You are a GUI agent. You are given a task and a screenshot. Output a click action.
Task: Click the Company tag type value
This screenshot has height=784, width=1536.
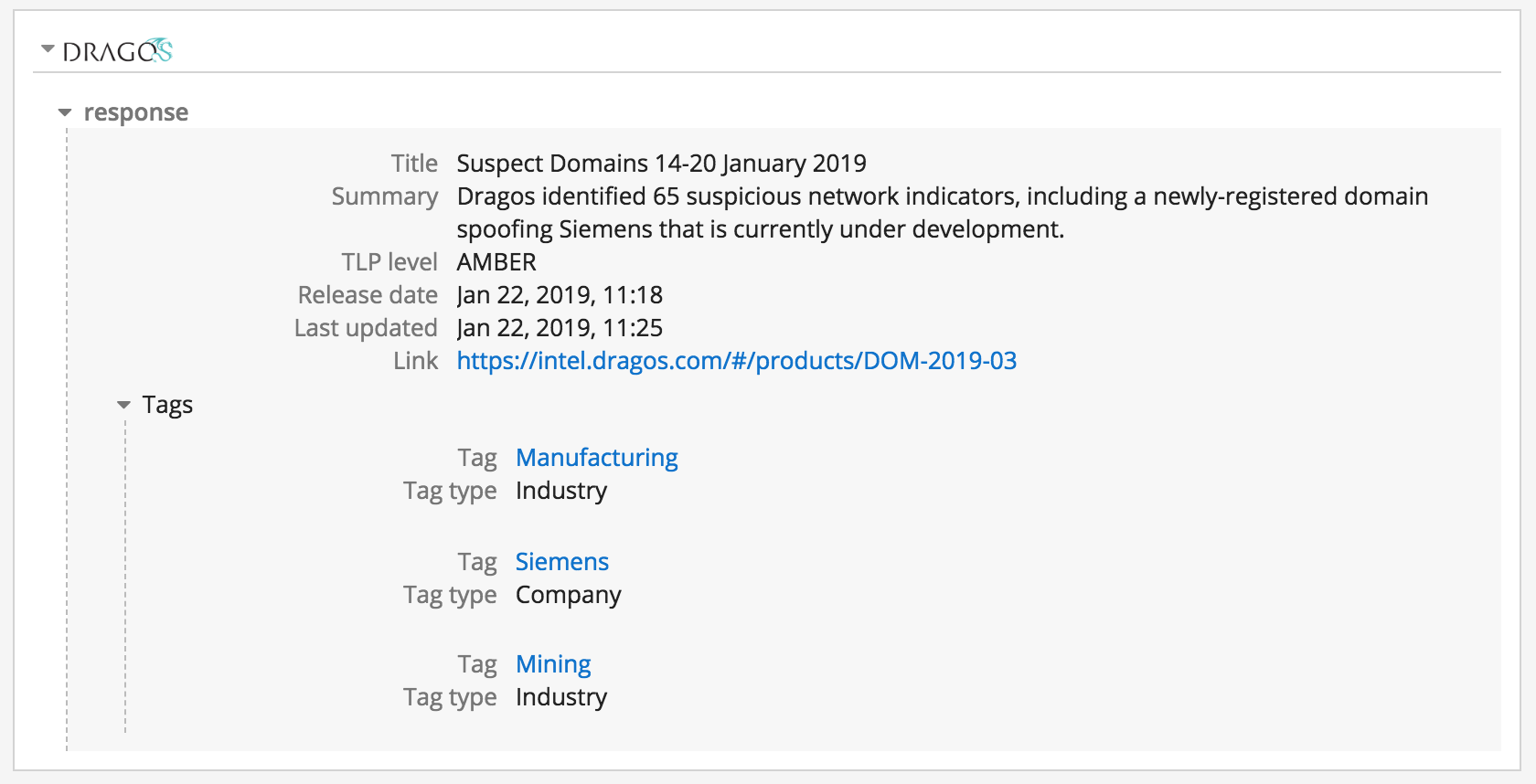tap(568, 595)
